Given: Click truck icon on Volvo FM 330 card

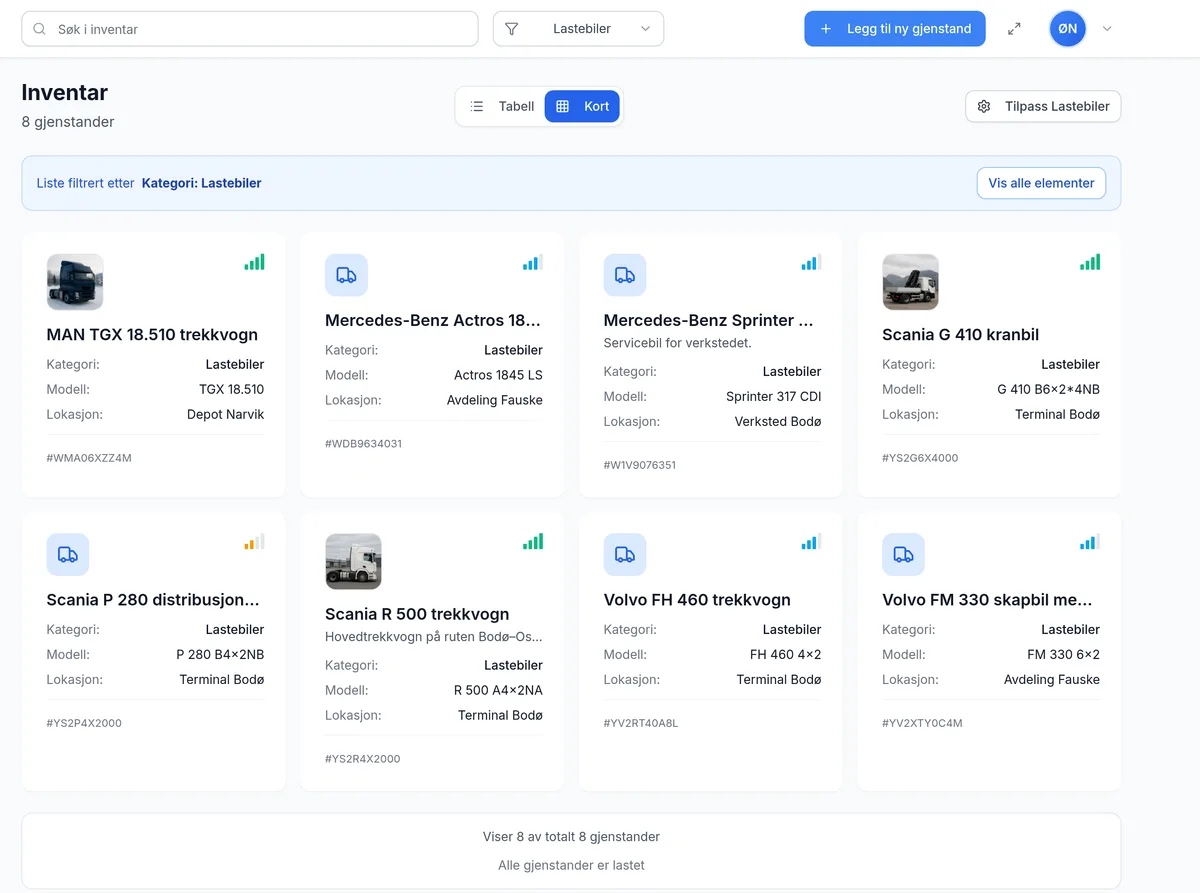Looking at the screenshot, I should pyautogui.click(x=903, y=554).
